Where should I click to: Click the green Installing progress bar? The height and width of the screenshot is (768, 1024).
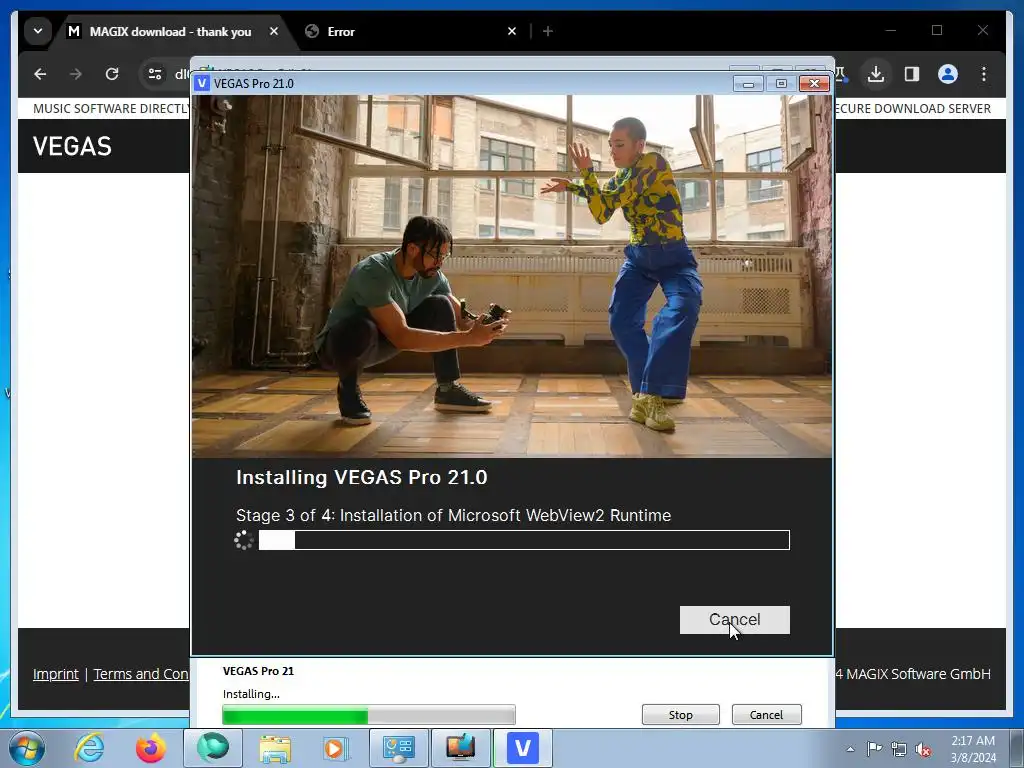(368, 714)
